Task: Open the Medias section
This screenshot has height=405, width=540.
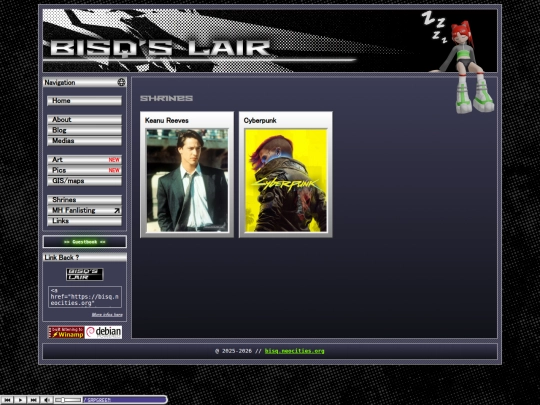Action: tap(84, 141)
